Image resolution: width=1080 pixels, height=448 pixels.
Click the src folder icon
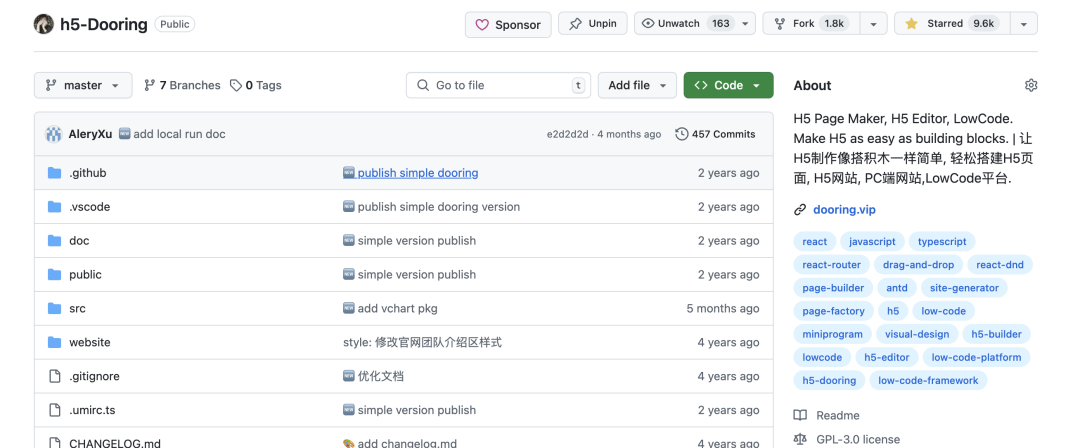54,308
